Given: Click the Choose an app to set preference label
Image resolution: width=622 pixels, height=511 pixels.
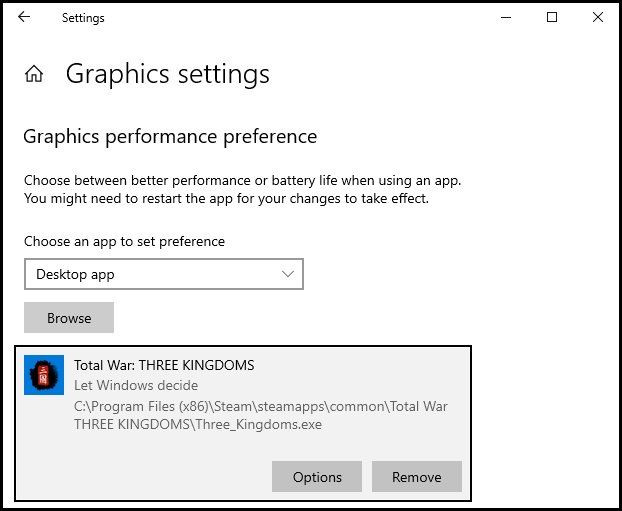Looking at the screenshot, I should (x=125, y=242).
